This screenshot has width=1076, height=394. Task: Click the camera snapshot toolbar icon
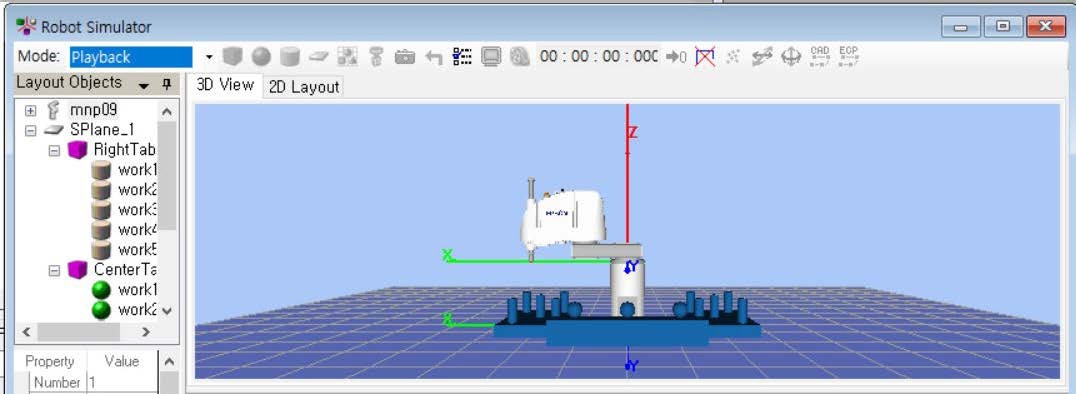pyautogui.click(x=405, y=57)
